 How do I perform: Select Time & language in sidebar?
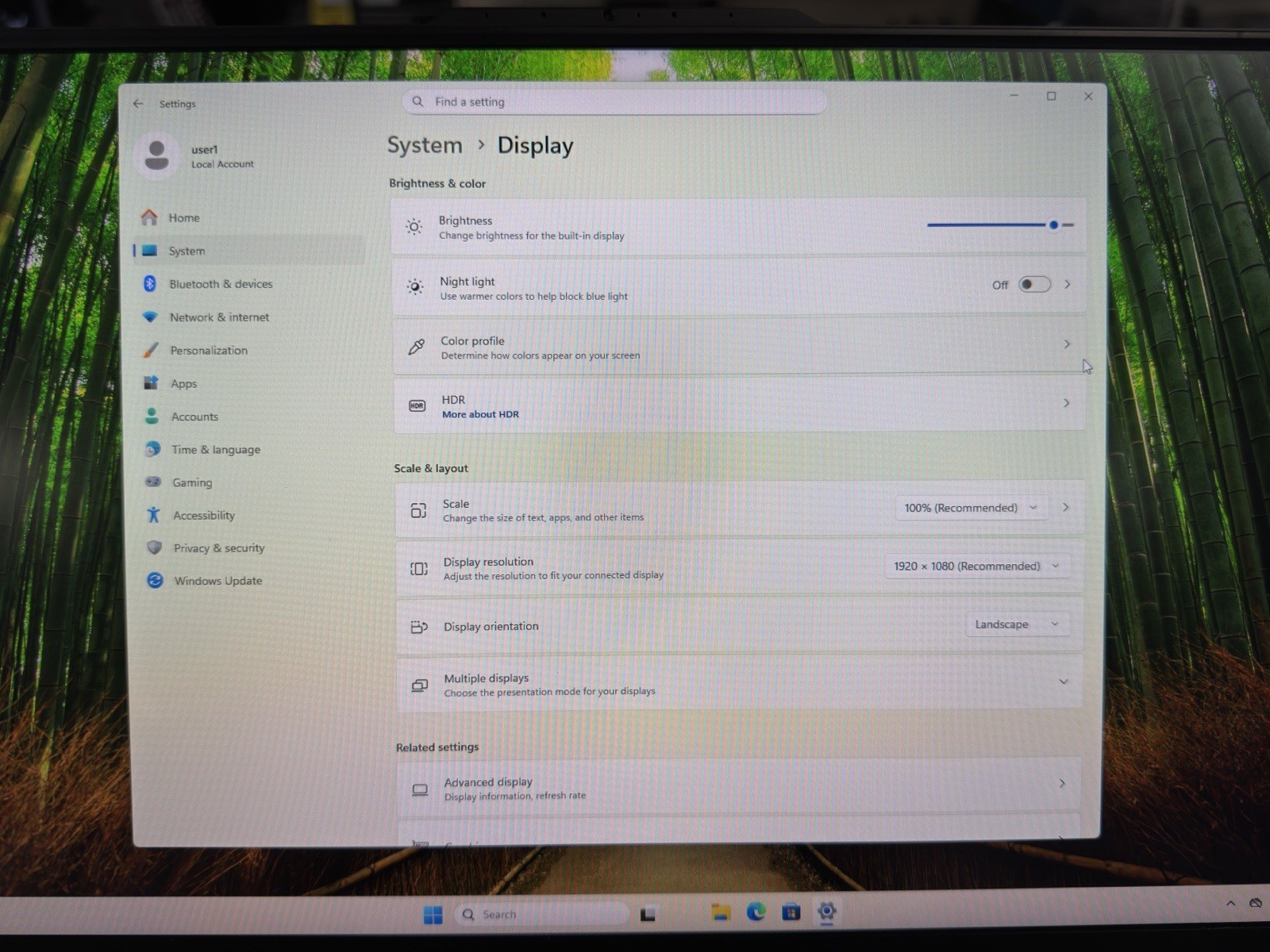pyautogui.click(x=253, y=449)
